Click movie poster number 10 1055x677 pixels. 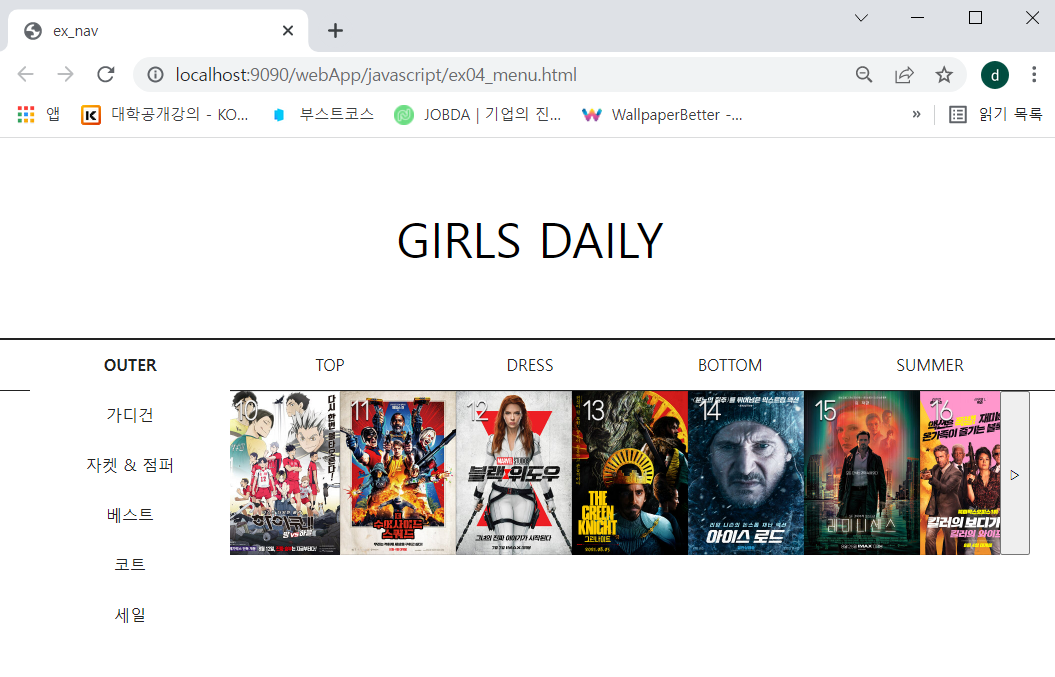pyautogui.click(x=285, y=473)
